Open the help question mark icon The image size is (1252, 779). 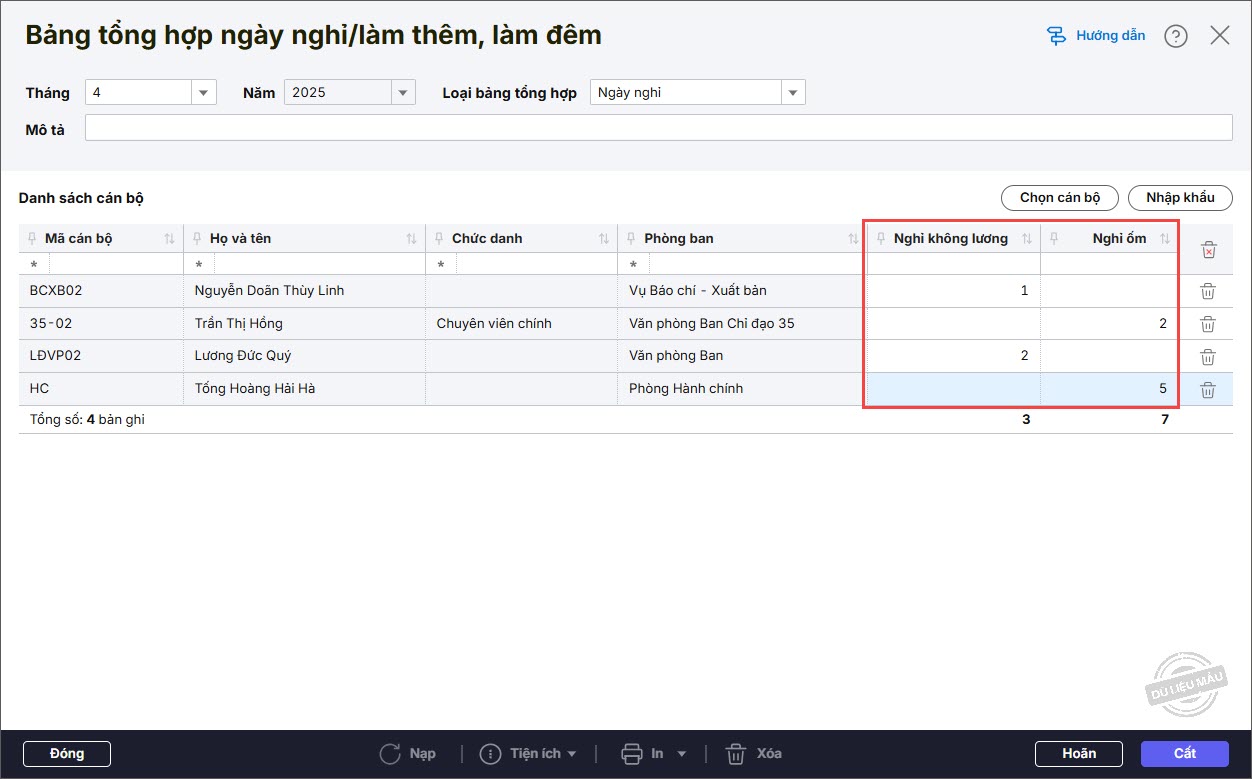coord(1175,36)
